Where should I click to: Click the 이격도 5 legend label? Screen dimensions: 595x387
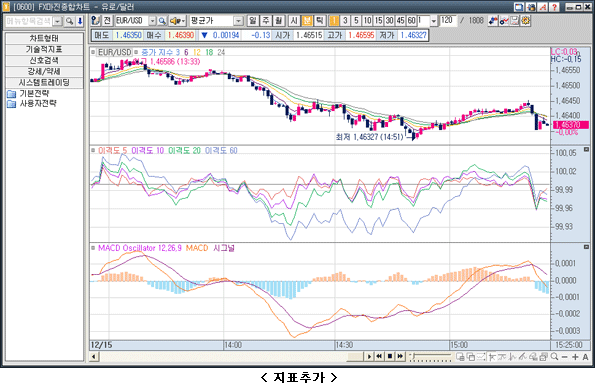point(113,151)
